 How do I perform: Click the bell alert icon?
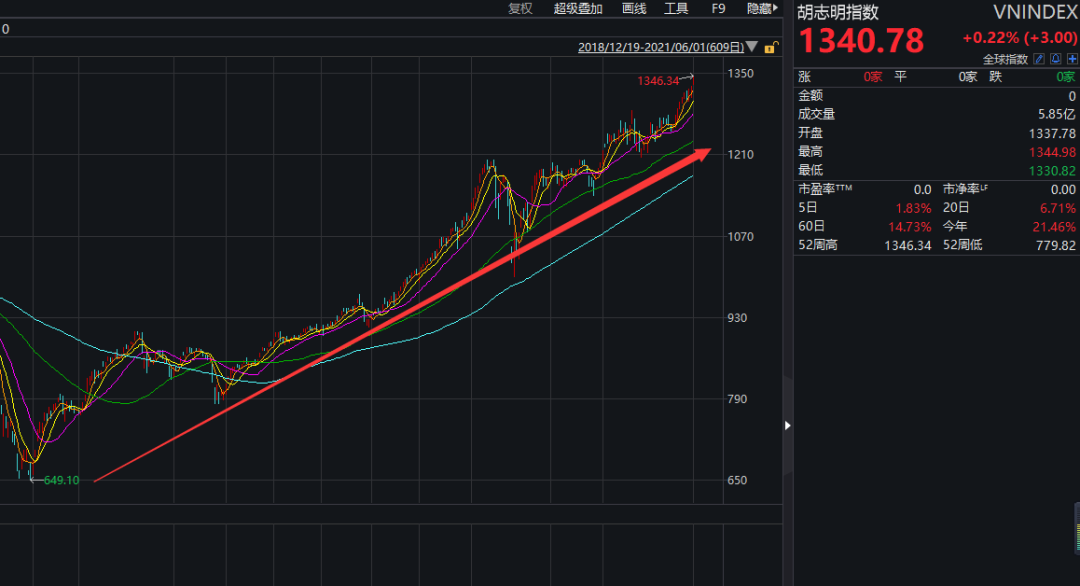[1056, 59]
